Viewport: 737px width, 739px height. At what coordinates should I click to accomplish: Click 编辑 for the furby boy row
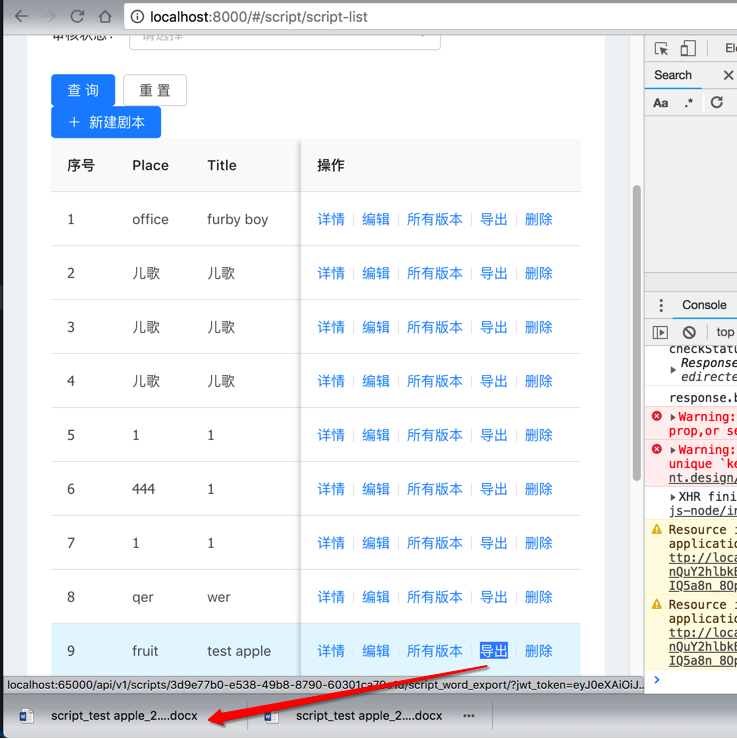[x=376, y=219]
